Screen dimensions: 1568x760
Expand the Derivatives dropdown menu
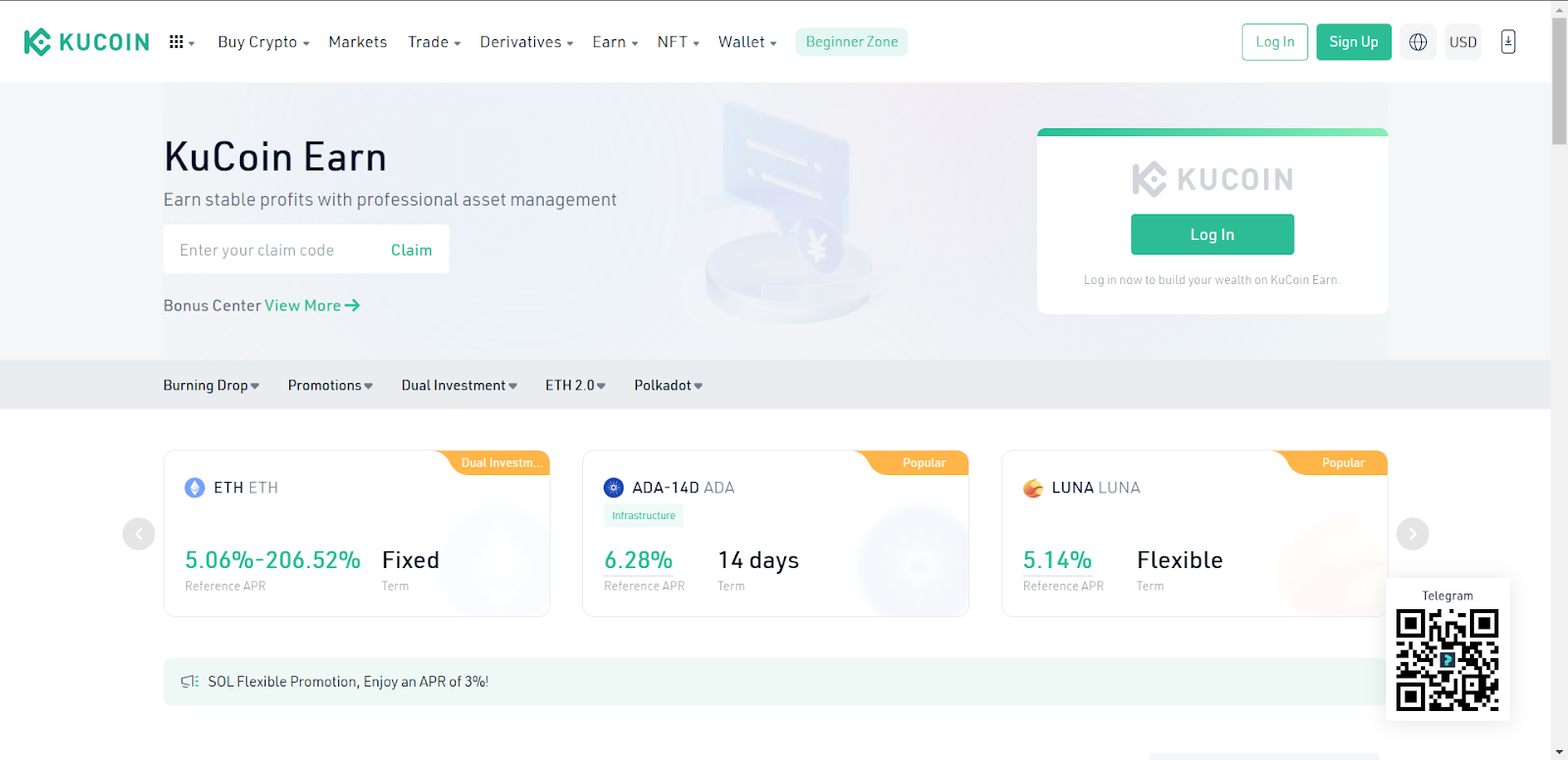(x=526, y=42)
